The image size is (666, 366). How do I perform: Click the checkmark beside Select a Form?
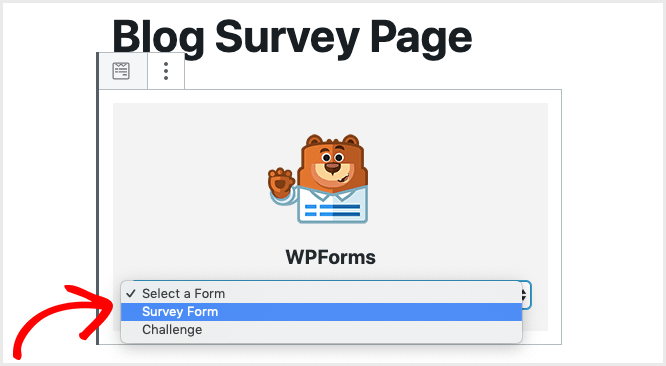point(131,293)
